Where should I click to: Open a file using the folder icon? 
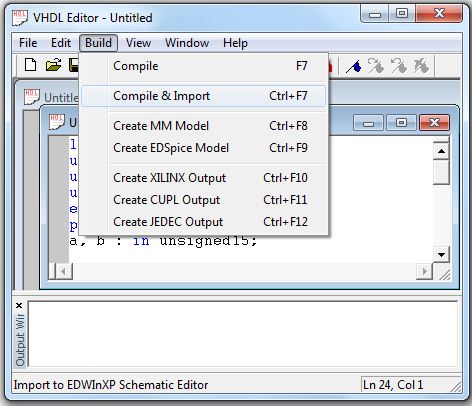pos(53,65)
